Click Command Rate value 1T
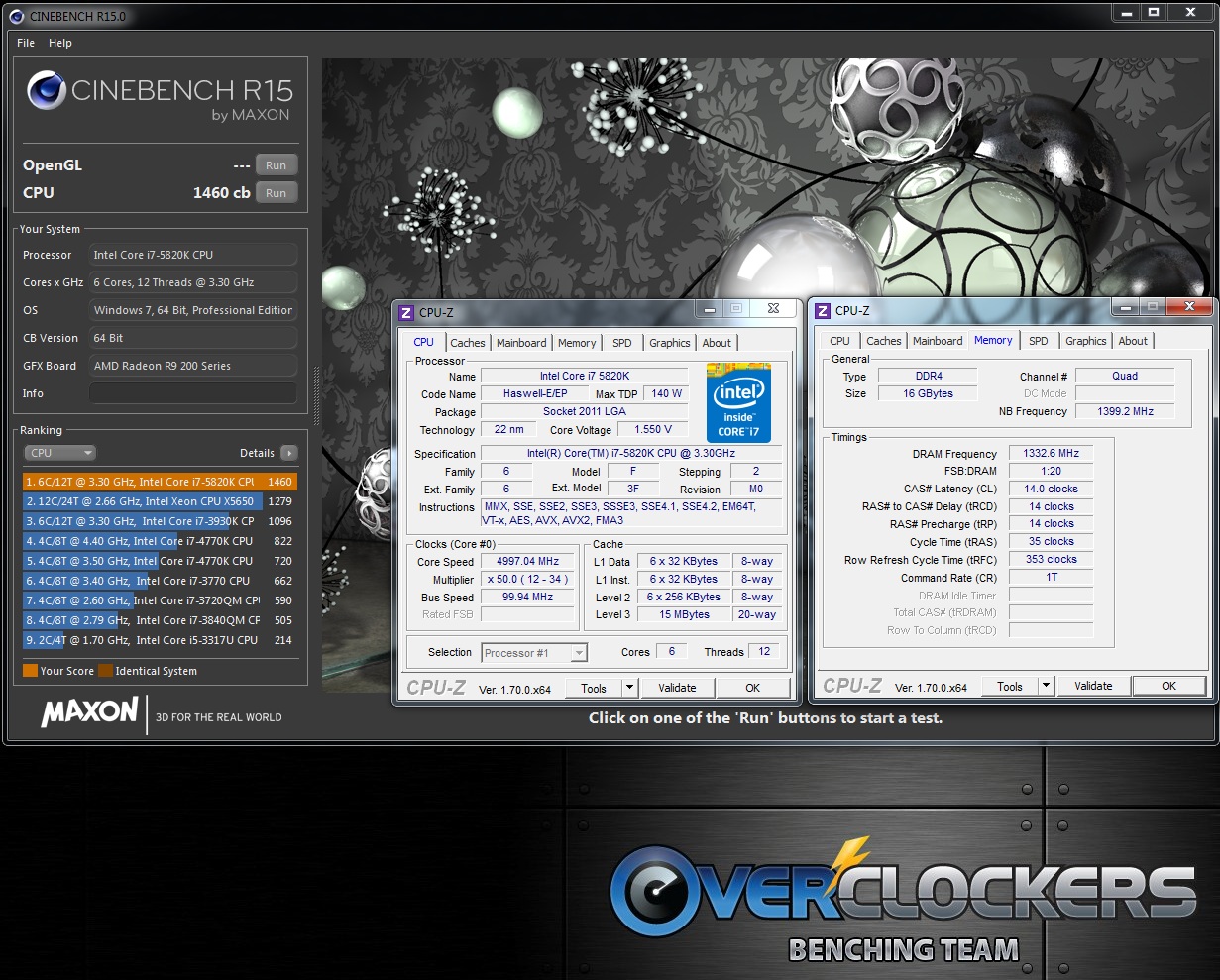1220x980 pixels. coord(1051,577)
